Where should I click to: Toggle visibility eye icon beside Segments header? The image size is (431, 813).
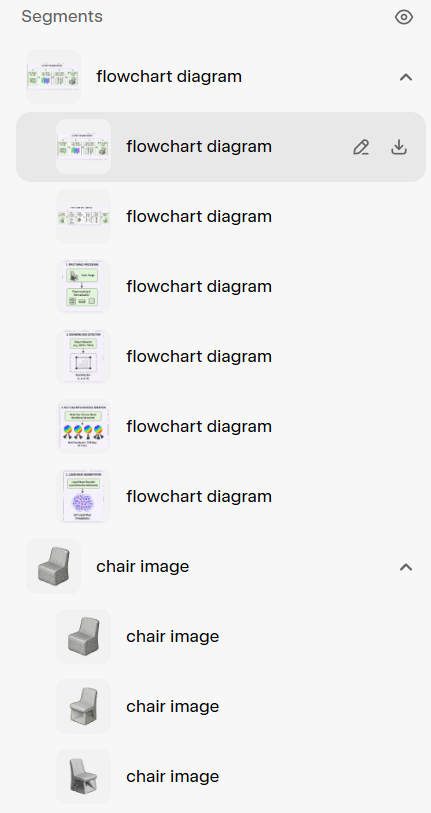tap(404, 17)
